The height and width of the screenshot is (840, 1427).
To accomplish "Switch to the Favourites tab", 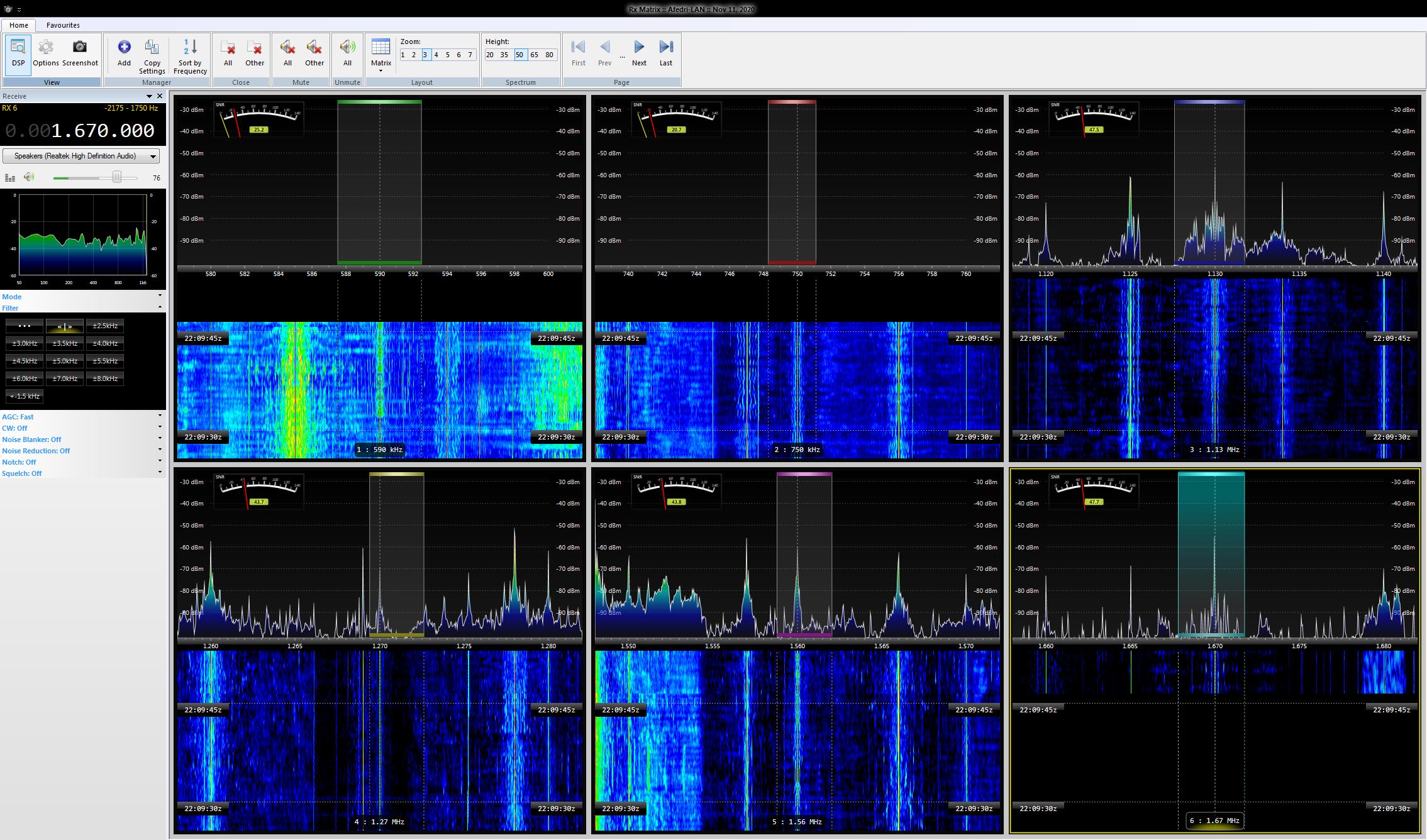I will [63, 25].
